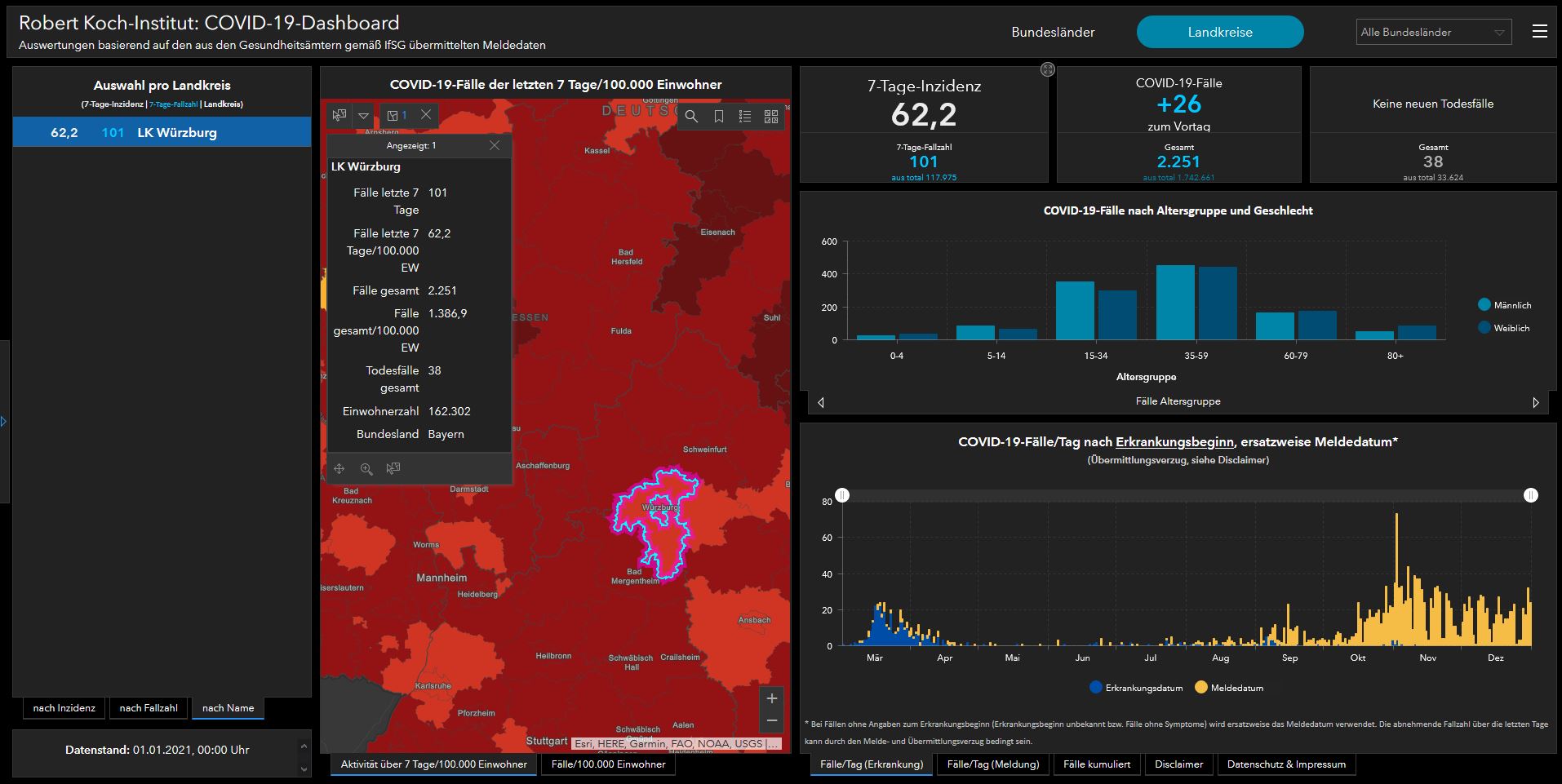Viewport: 1562px width, 784px height.
Task: Sort the Landkreis list nach Inzidenz
Action: (64, 708)
